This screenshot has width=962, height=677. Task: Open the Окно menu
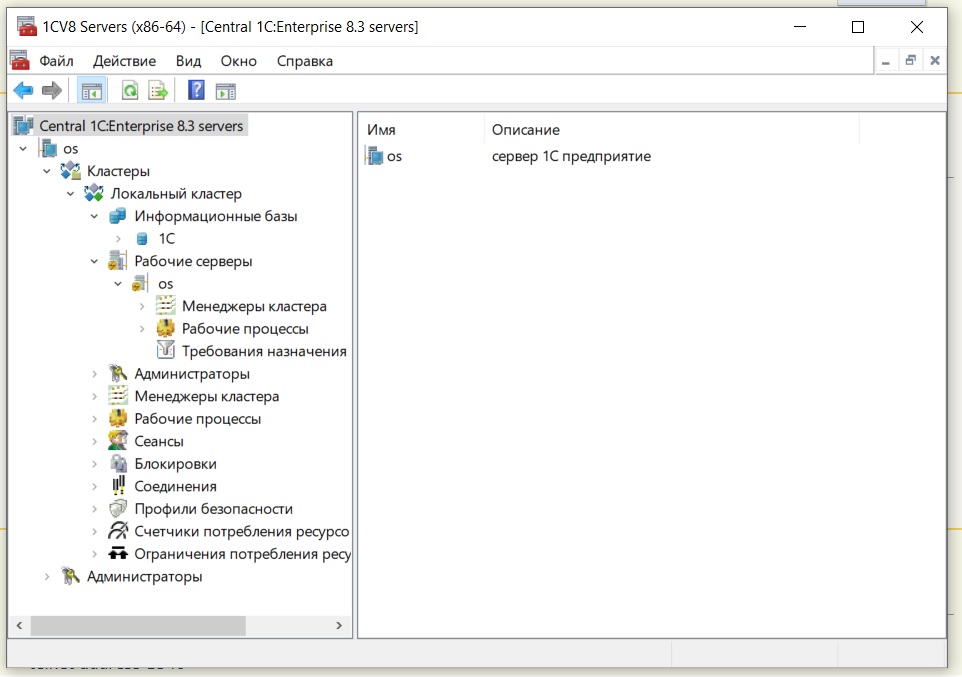[x=239, y=61]
